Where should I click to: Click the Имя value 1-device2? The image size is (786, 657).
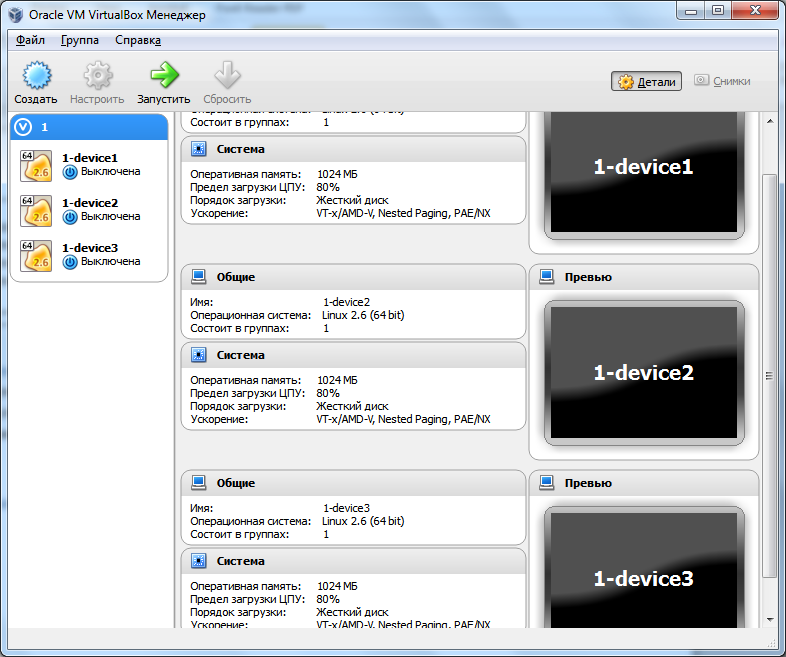coord(346,302)
